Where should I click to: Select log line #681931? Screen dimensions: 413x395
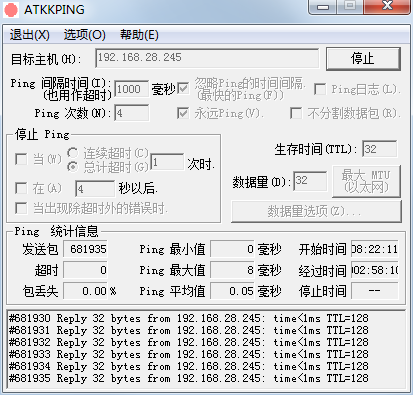coord(189,330)
